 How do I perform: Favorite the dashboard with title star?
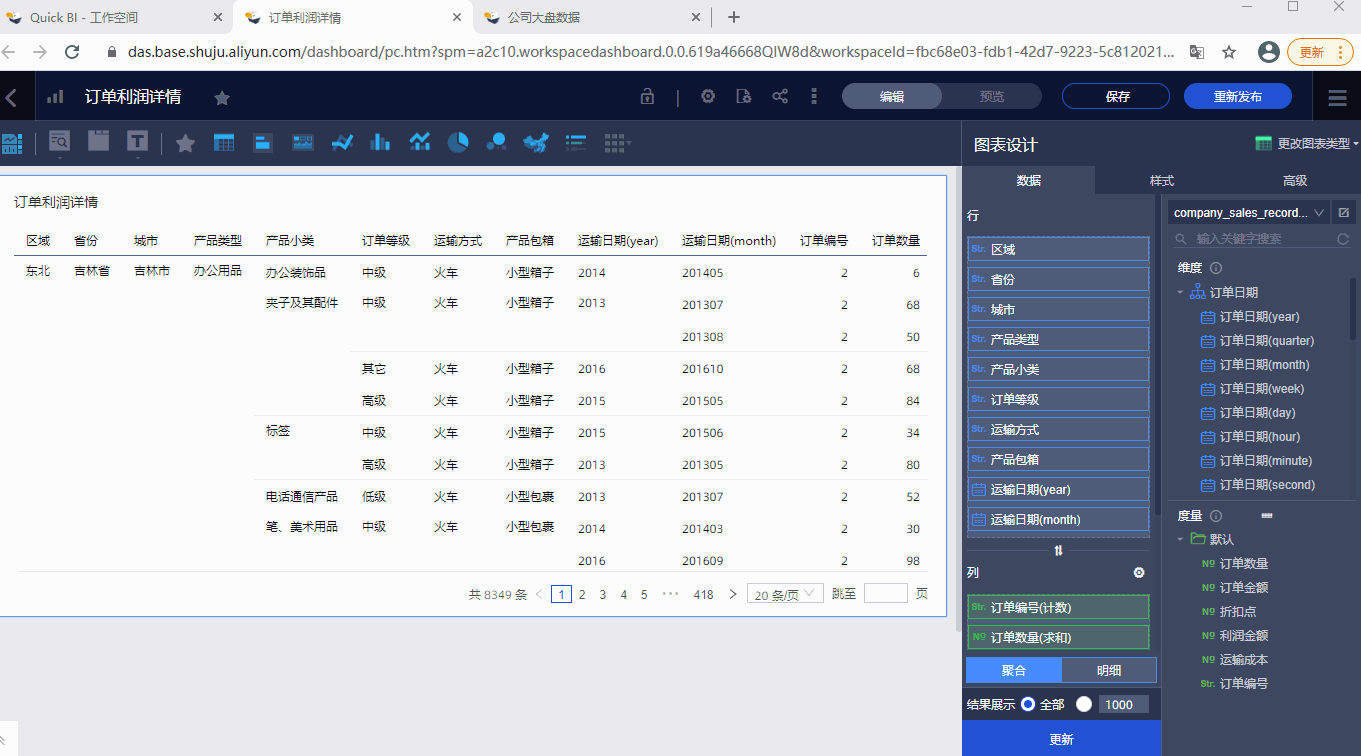222,97
